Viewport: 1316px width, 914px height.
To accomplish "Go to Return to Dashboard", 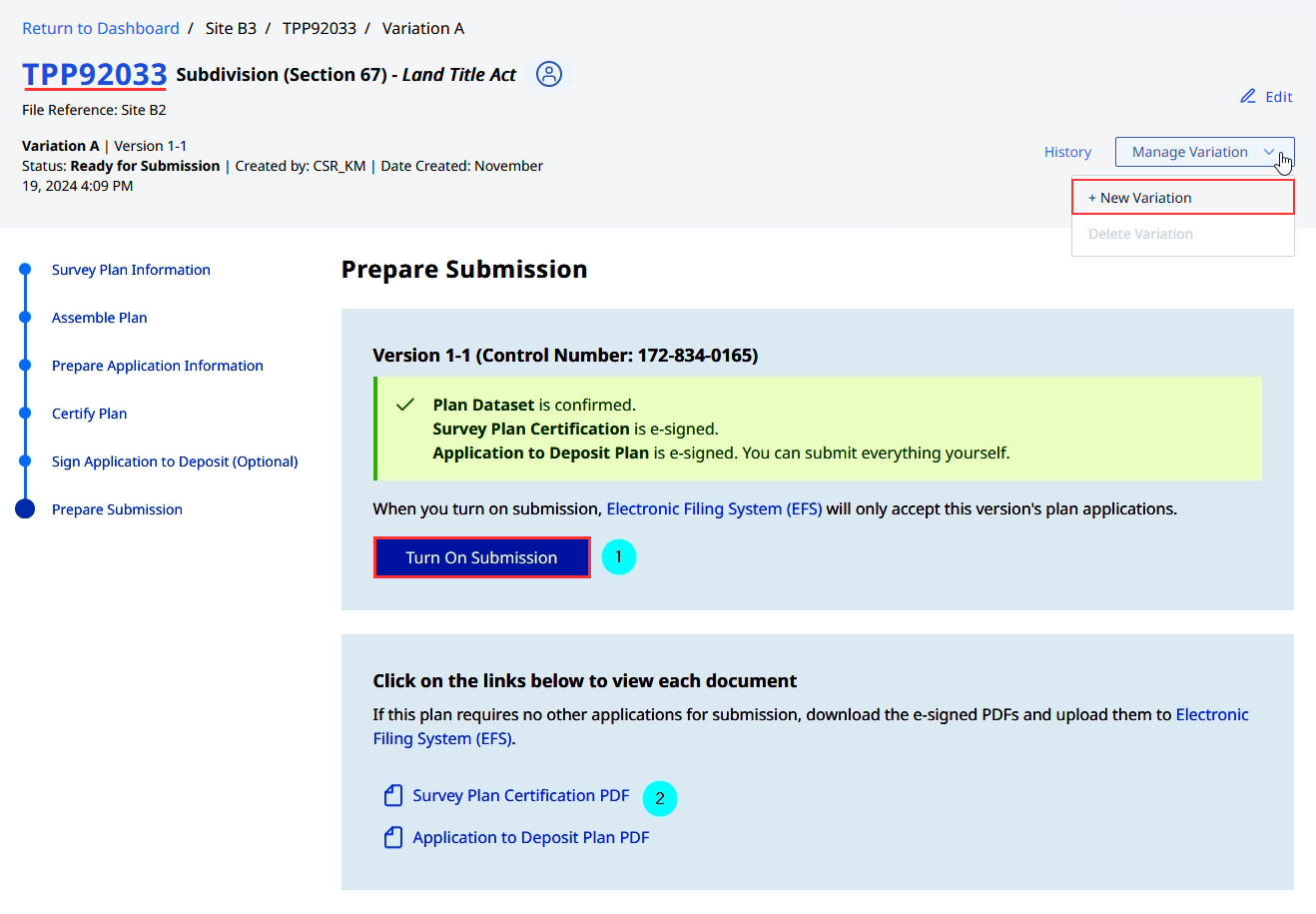I will pos(101,28).
